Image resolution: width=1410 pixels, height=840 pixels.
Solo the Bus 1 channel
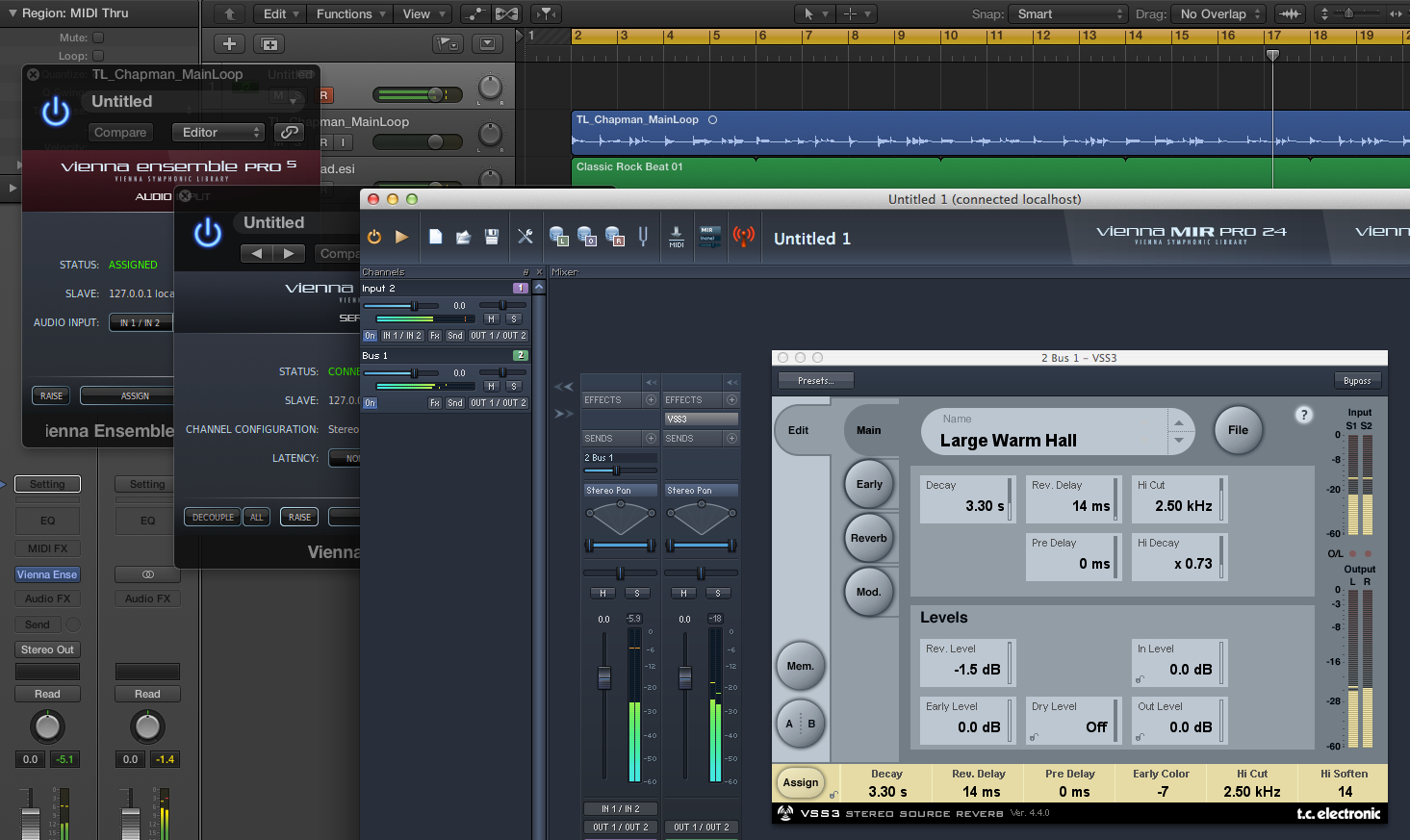[514, 386]
